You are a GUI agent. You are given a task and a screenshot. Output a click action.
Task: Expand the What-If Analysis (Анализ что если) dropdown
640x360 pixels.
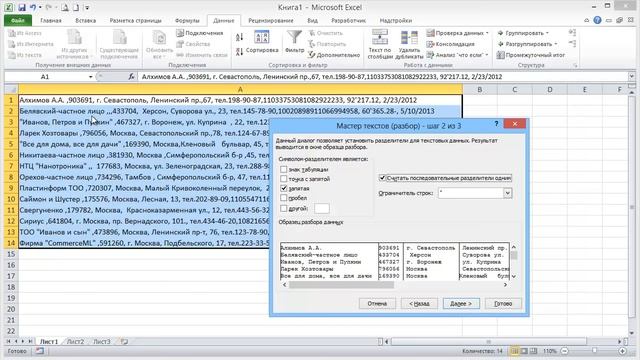click(487, 55)
